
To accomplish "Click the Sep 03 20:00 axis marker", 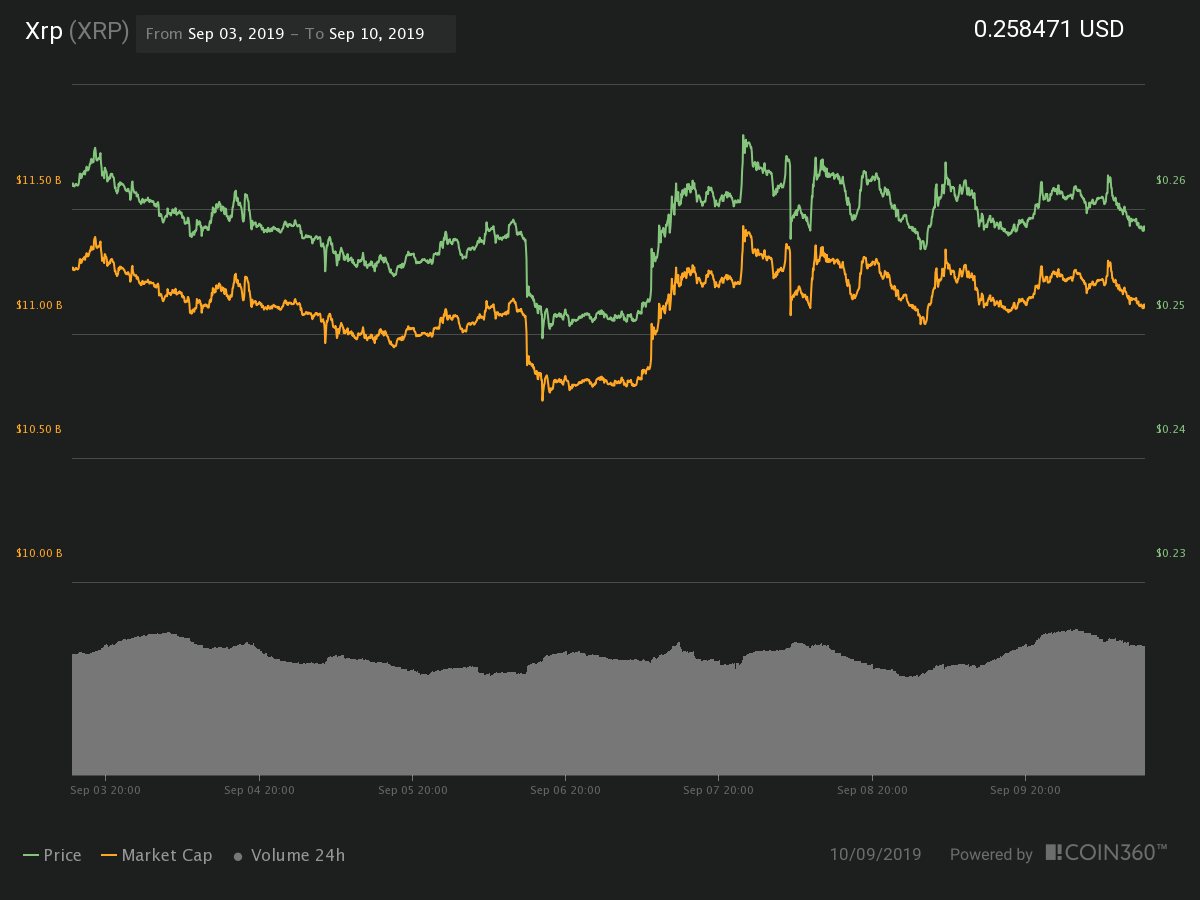I will [105, 790].
